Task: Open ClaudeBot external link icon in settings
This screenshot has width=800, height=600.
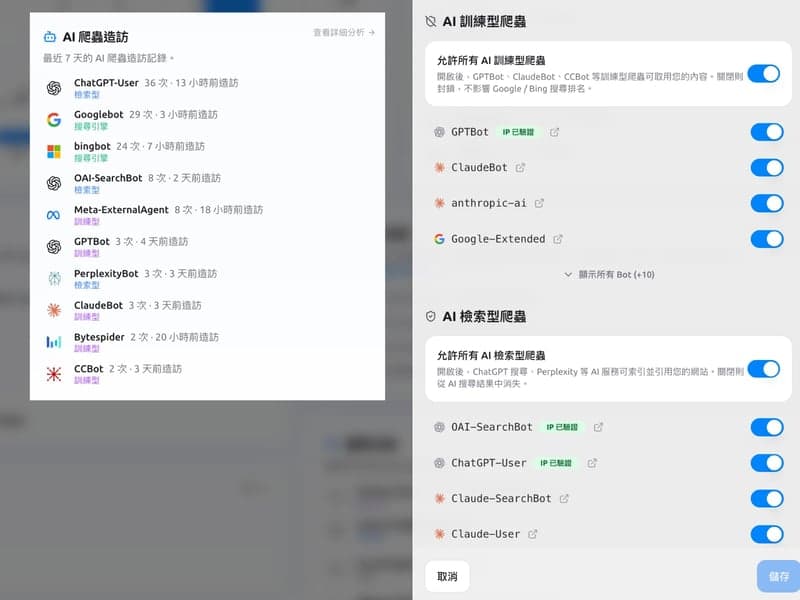Action: [x=520, y=167]
